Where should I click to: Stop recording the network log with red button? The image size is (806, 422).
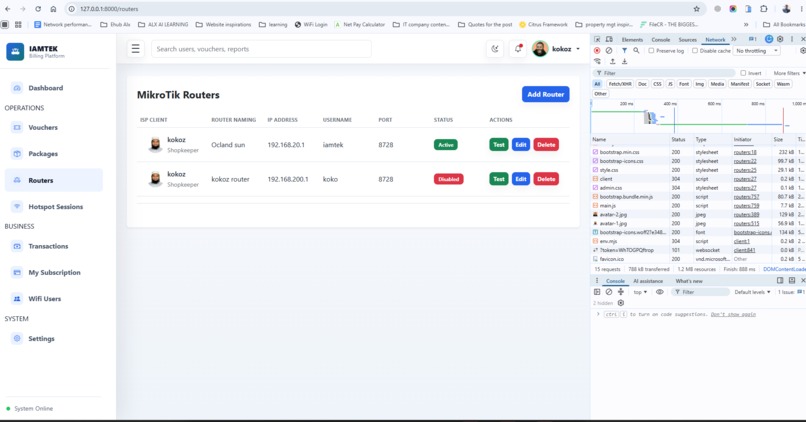click(597, 51)
